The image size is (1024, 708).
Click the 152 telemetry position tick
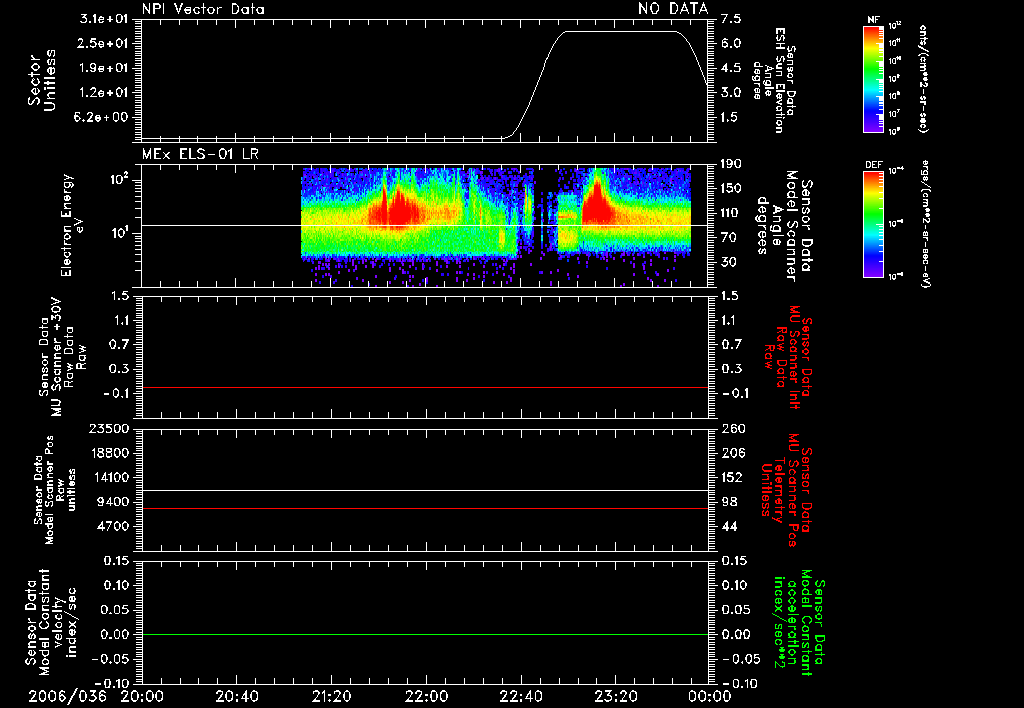tap(733, 477)
